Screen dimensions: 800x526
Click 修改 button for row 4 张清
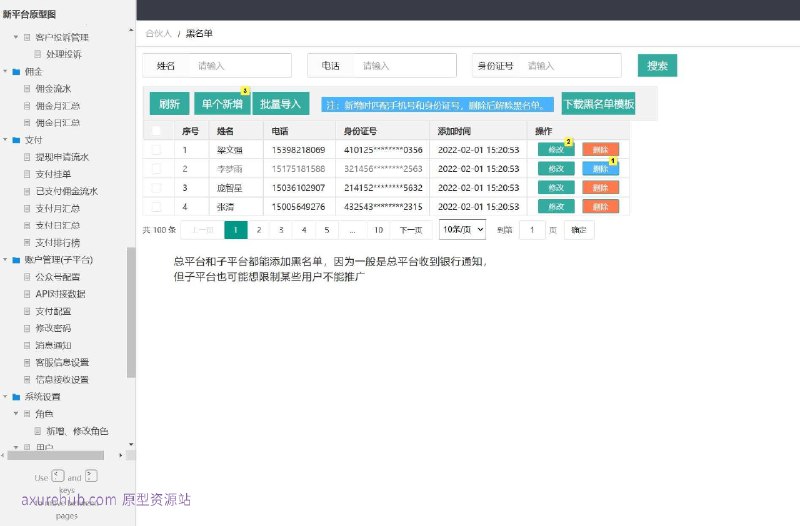556,207
